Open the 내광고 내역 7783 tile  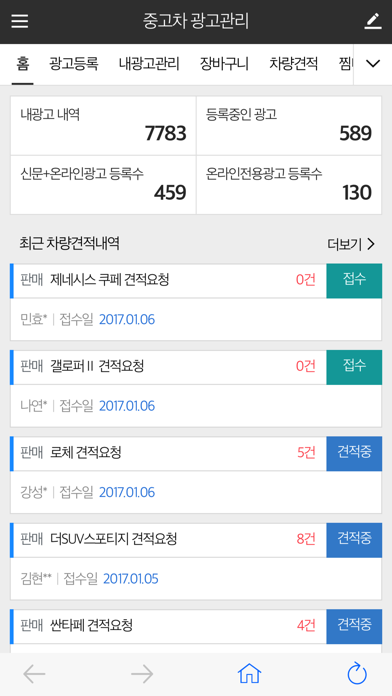click(103, 126)
